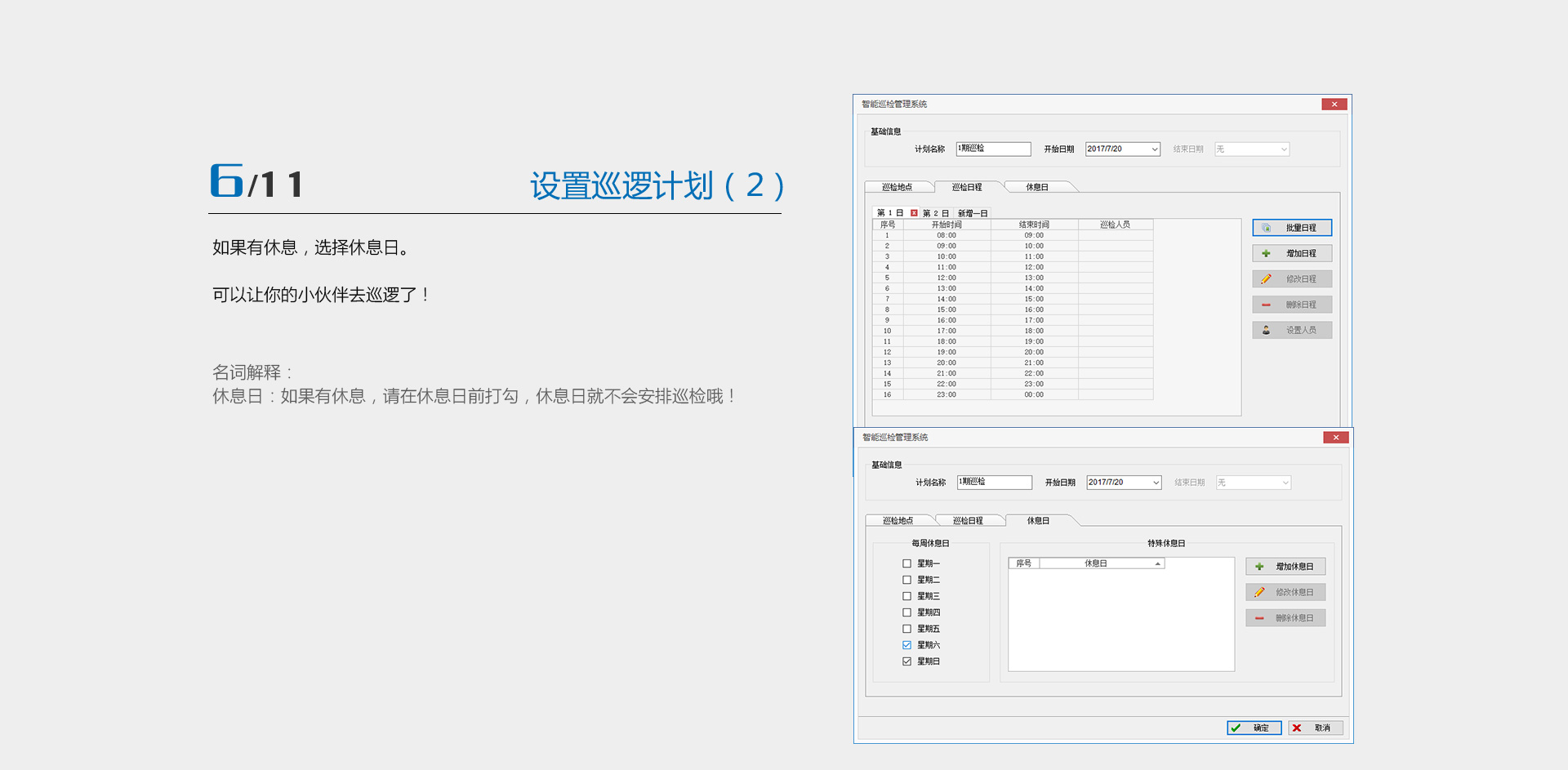Viewport: 1568px width, 770px height.
Task: Click the 批量日程 batch schedule icon
Action: [1266, 228]
